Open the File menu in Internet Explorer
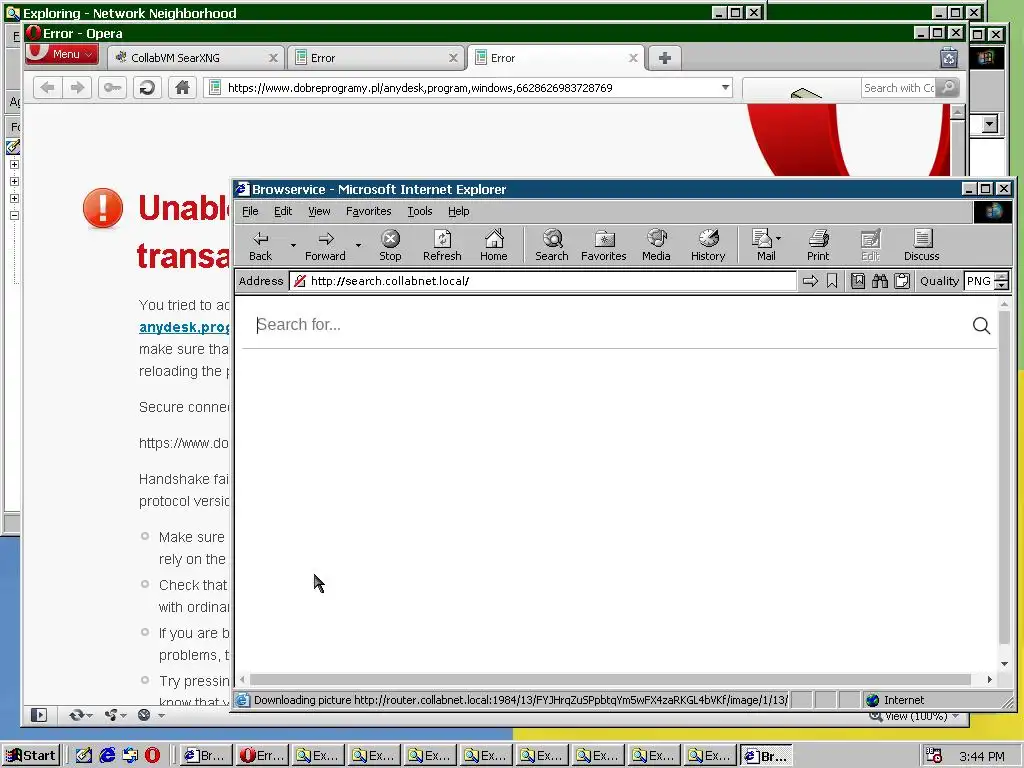Image resolution: width=1024 pixels, height=768 pixels. (250, 211)
